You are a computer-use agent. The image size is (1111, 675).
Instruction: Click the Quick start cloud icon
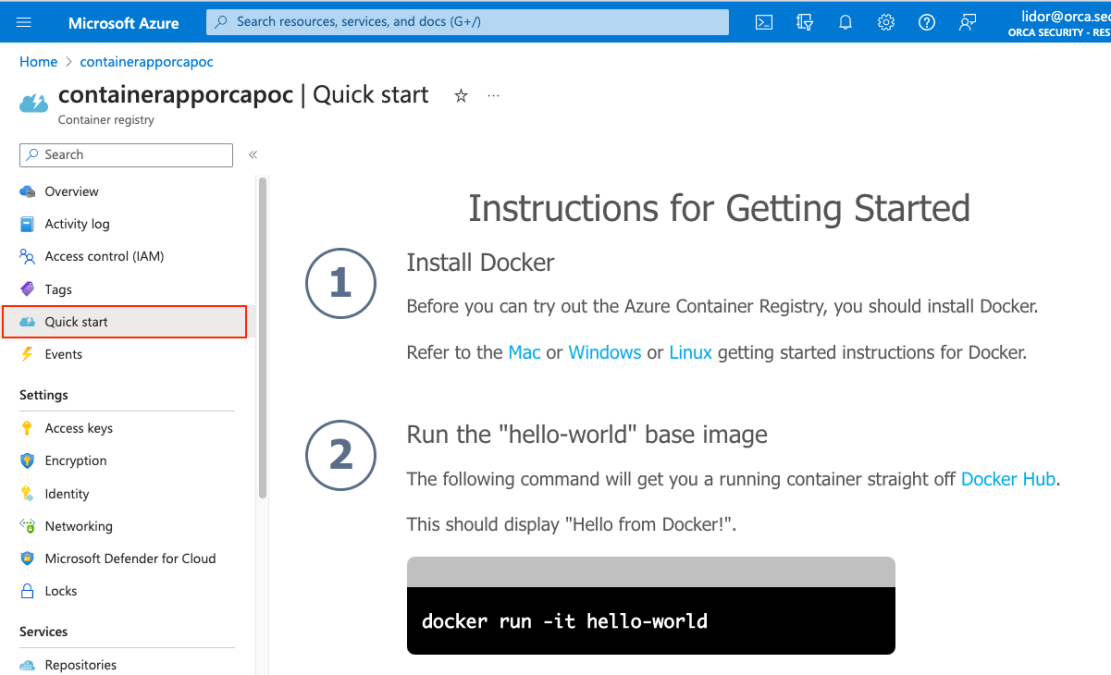(x=27, y=322)
